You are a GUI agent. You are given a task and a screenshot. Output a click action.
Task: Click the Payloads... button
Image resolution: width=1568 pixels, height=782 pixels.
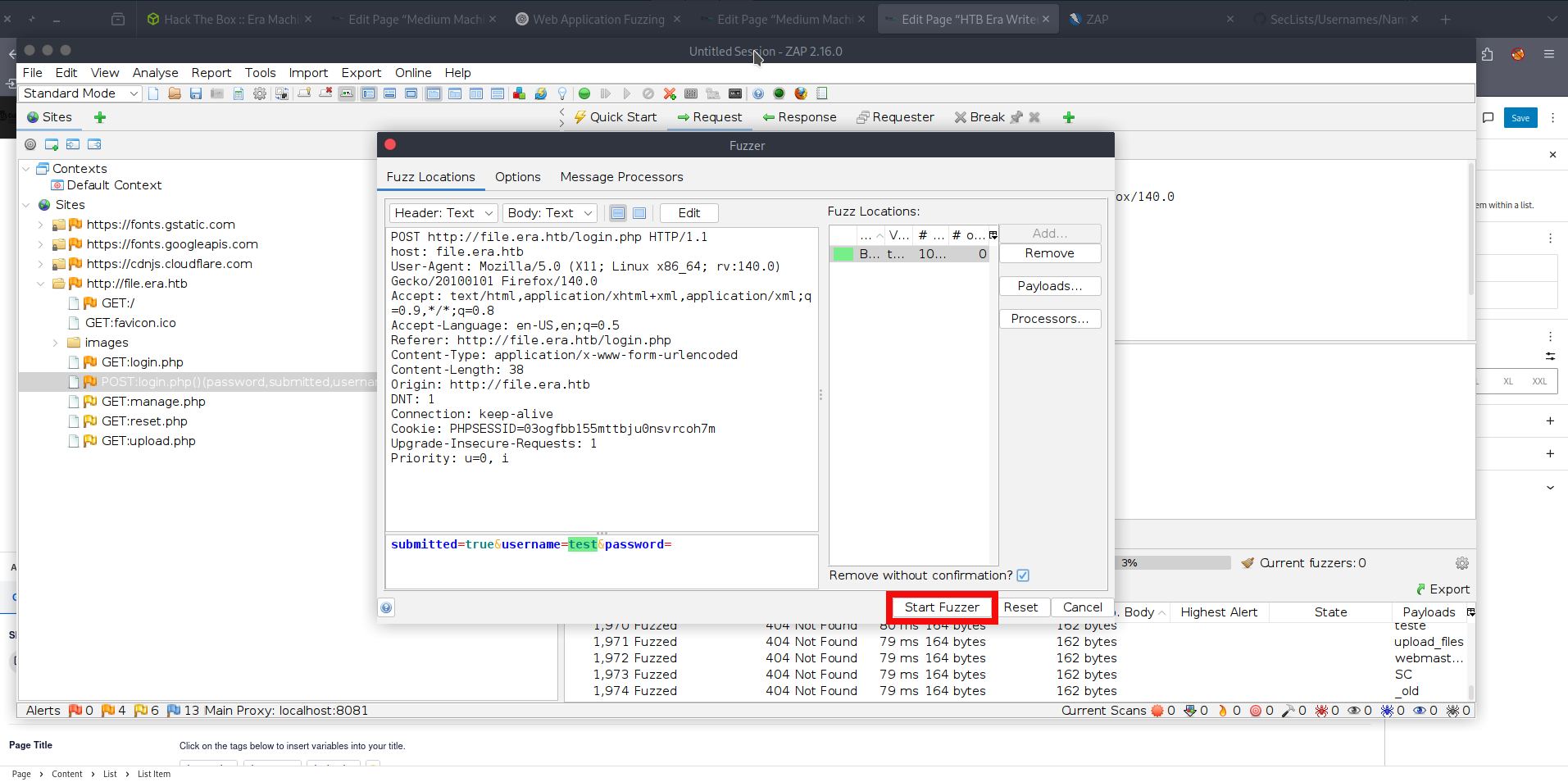click(1049, 286)
